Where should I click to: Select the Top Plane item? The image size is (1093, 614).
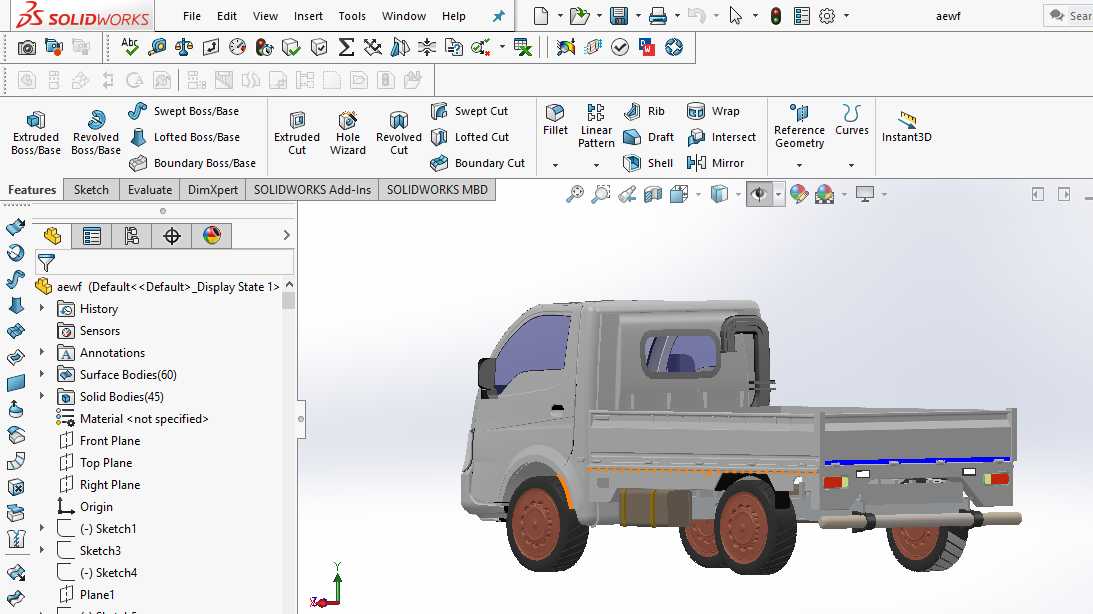pyautogui.click(x=95, y=463)
